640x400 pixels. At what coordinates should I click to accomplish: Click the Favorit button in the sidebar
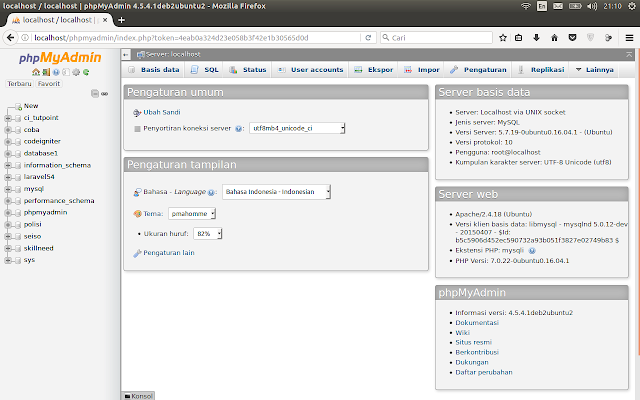[49, 84]
